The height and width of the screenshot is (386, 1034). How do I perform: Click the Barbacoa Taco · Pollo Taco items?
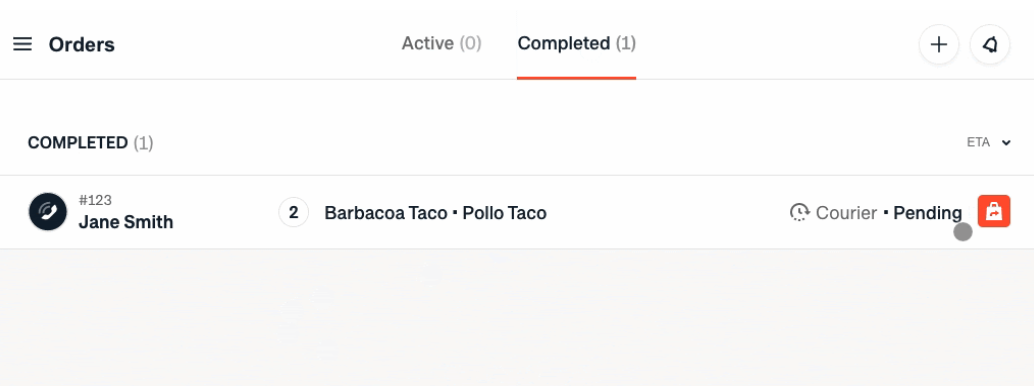tap(435, 213)
